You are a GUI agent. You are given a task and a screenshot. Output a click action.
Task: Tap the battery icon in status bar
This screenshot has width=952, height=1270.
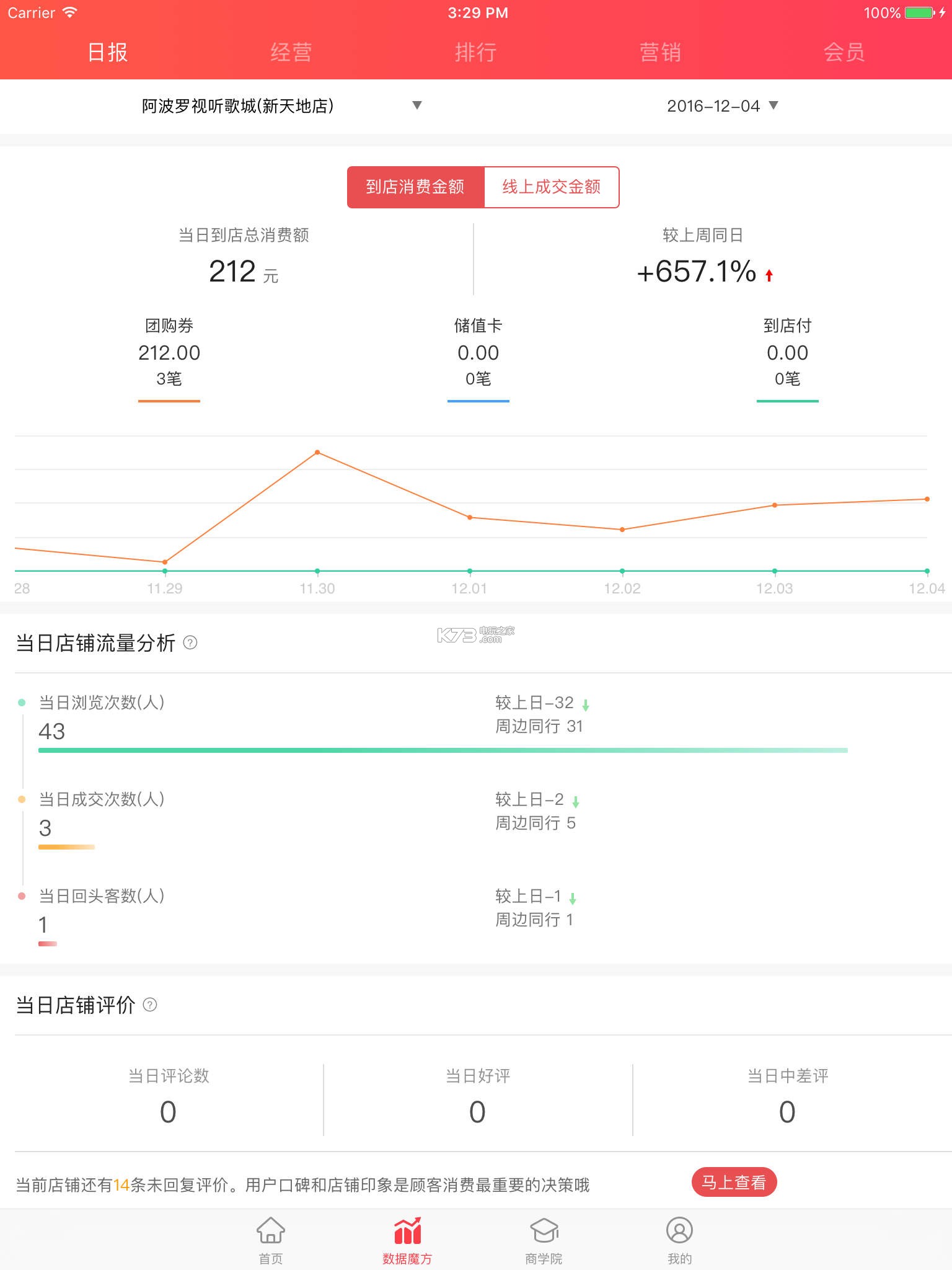coord(920,12)
